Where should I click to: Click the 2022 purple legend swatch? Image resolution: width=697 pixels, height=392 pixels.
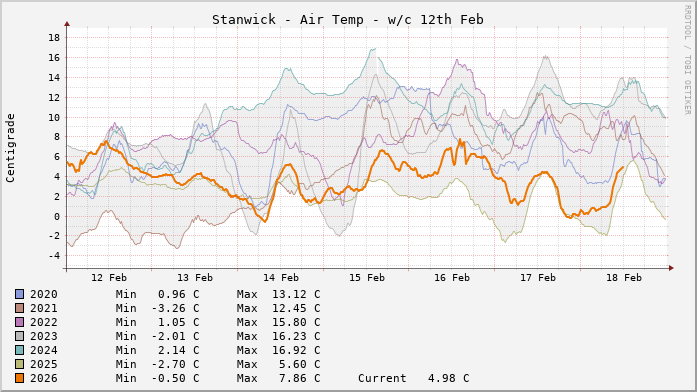[x=20, y=322]
